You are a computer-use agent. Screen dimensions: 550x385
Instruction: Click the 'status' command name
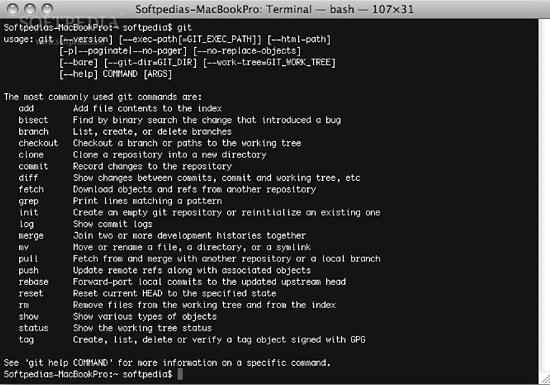33,328
